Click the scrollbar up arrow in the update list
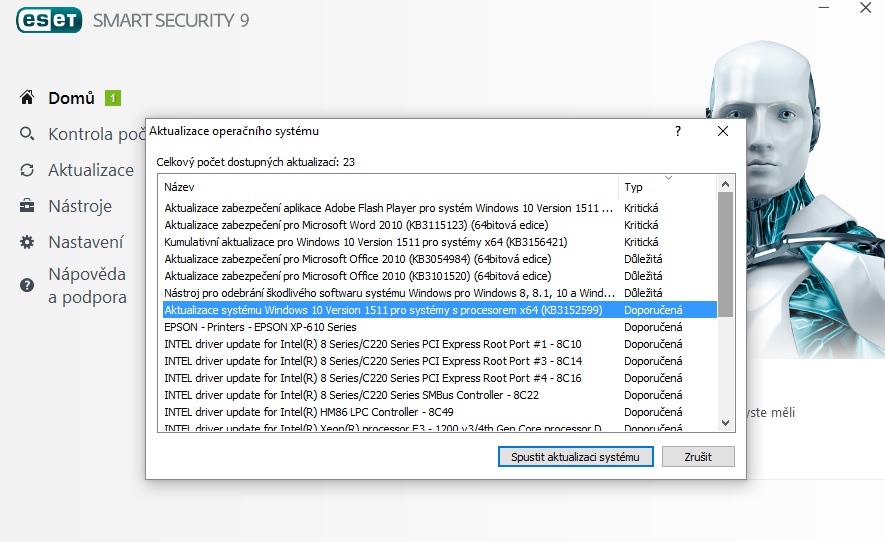This screenshot has width=885, height=542. tap(726, 184)
